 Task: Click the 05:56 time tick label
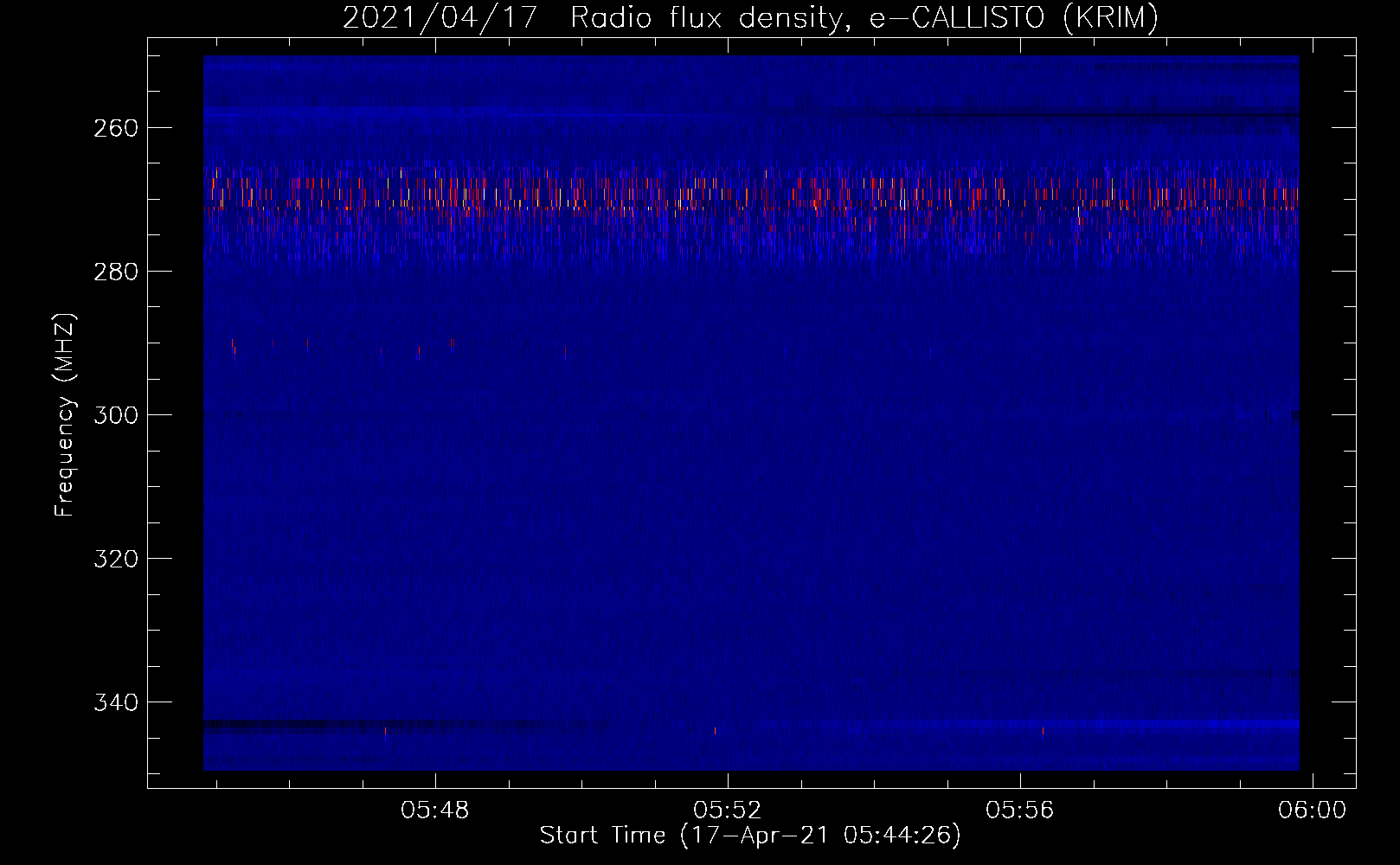[1020, 811]
